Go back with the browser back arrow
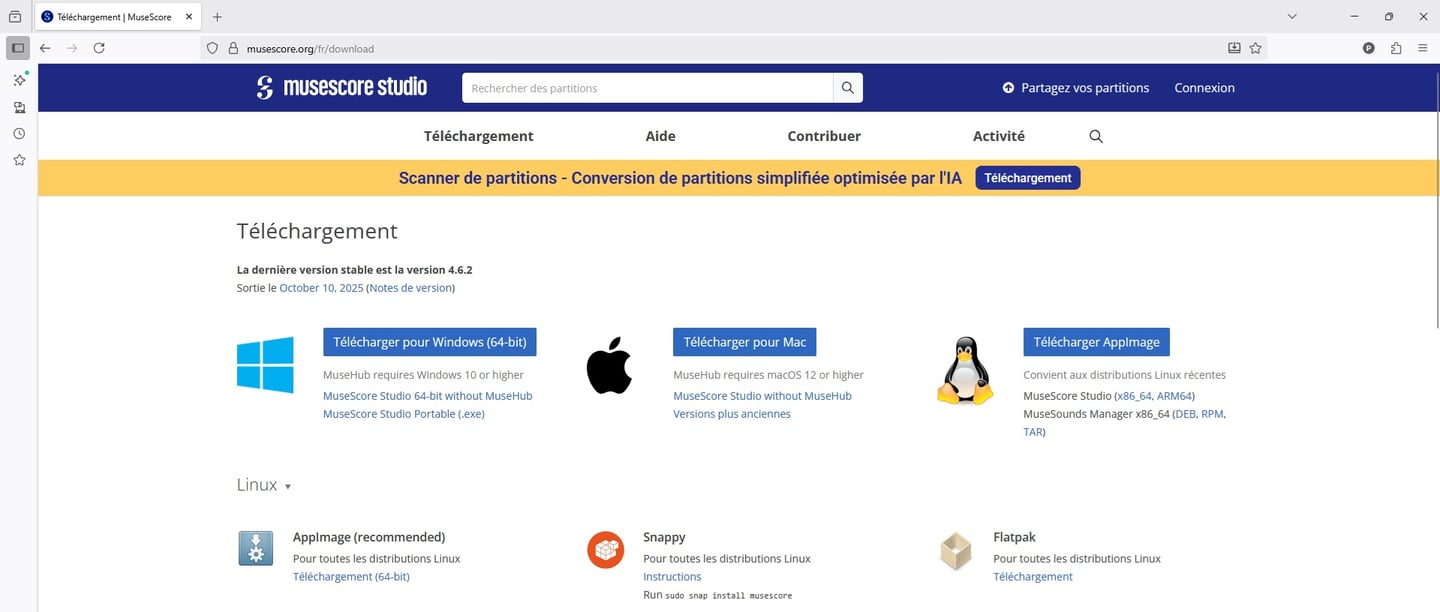Screen dimensions: 1440x612 pos(45,48)
